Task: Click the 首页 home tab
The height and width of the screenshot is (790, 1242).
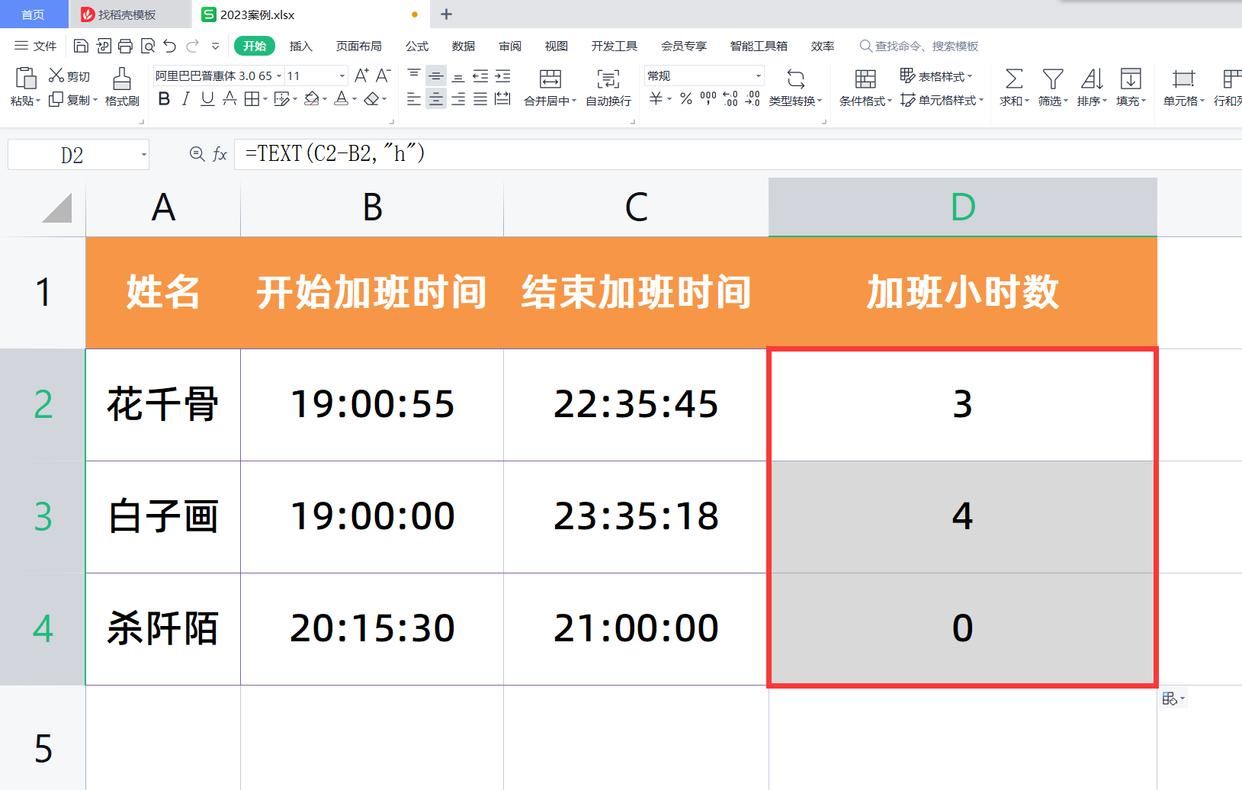Action: [x=33, y=14]
